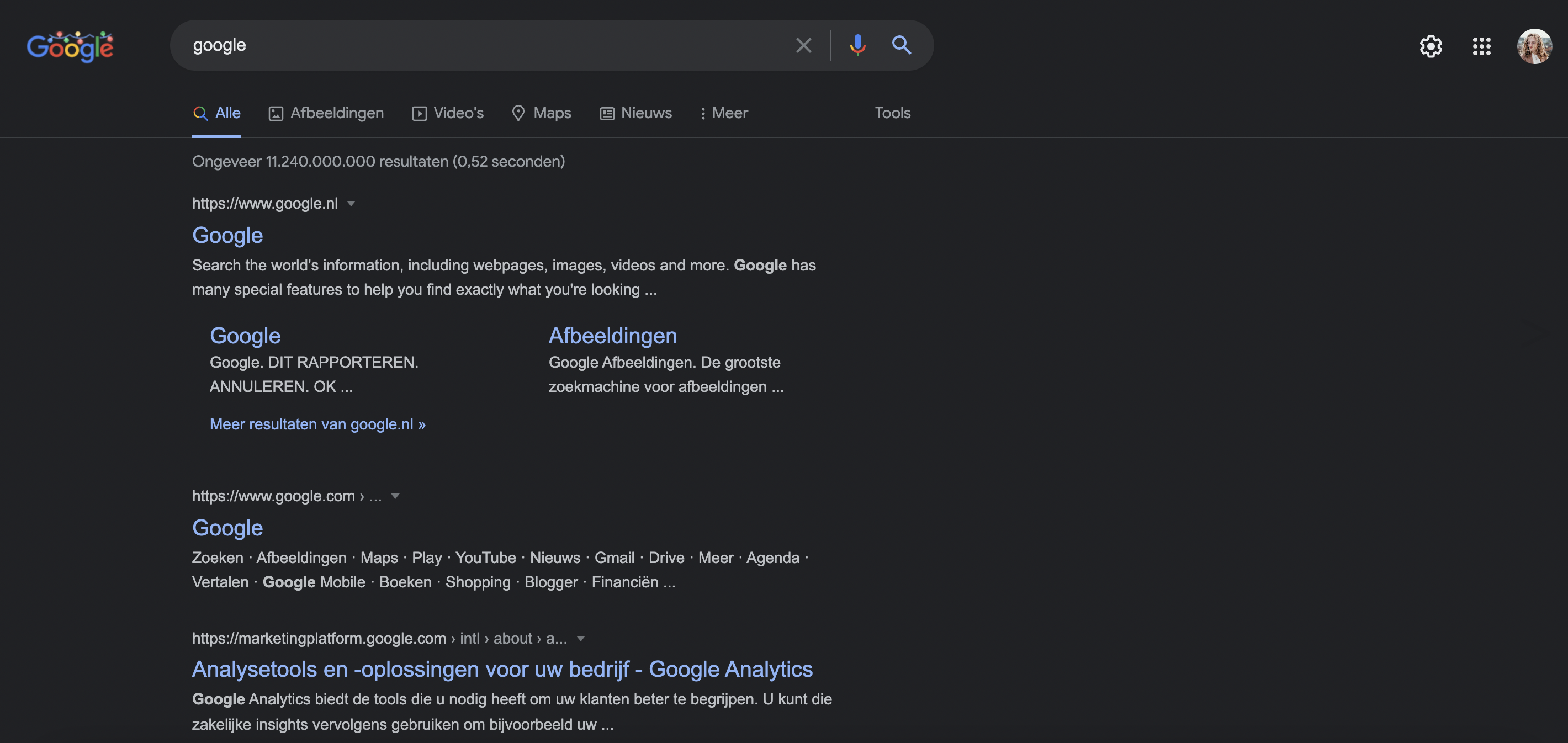Open the Google Analytics result title

[502, 670]
